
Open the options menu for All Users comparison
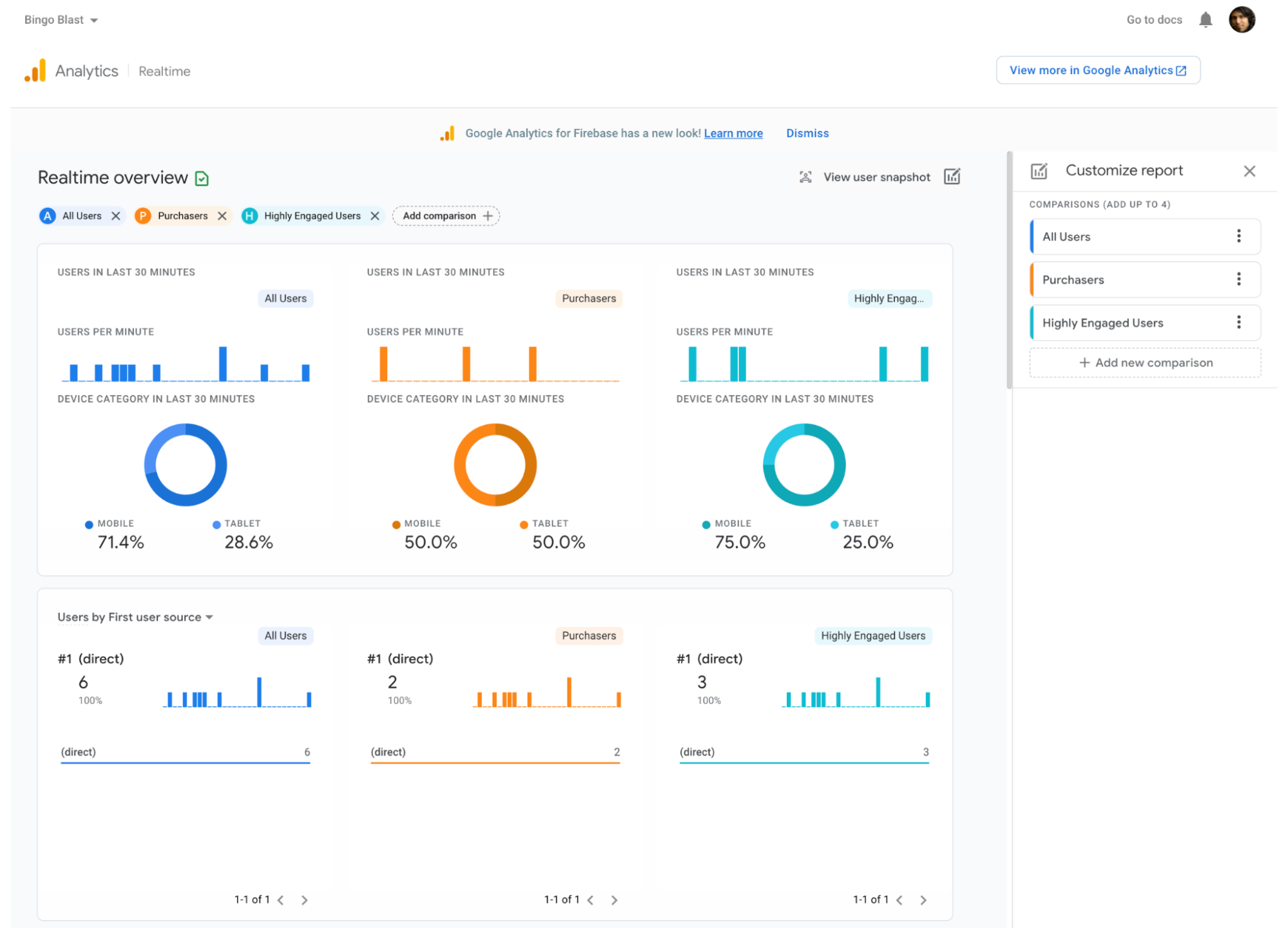[x=1238, y=236]
